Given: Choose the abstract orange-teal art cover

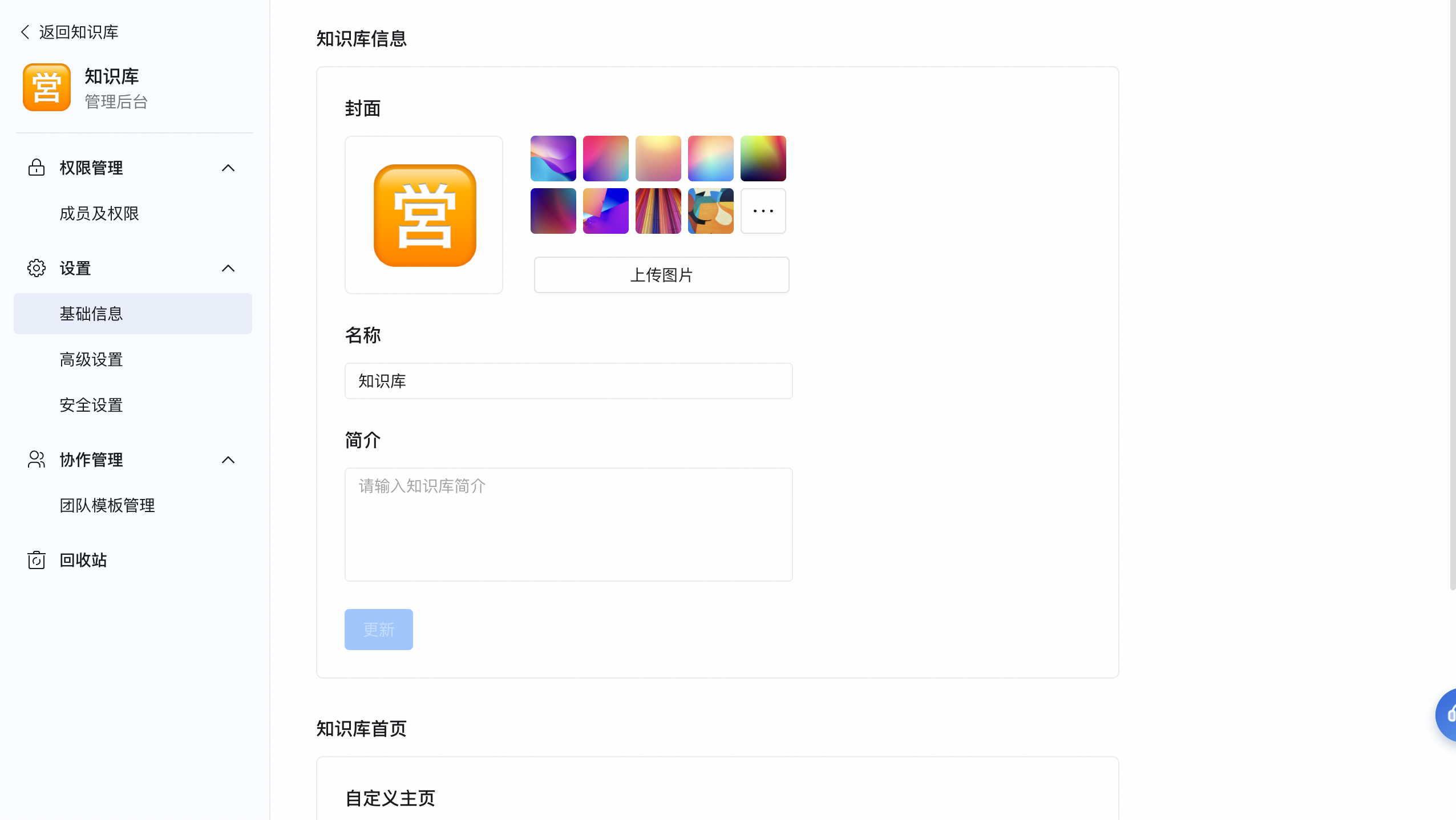Looking at the screenshot, I should click(711, 211).
